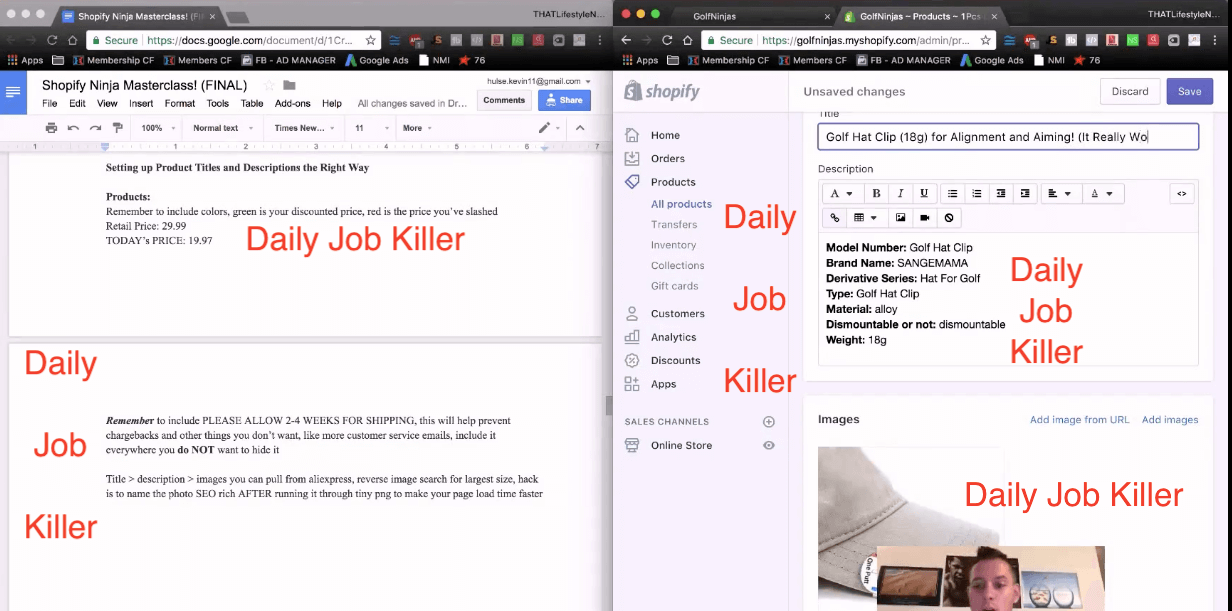Toggle italic in Shopify description editor
The height and width of the screenshot is (611, 1232).
[x=900, y=193]
